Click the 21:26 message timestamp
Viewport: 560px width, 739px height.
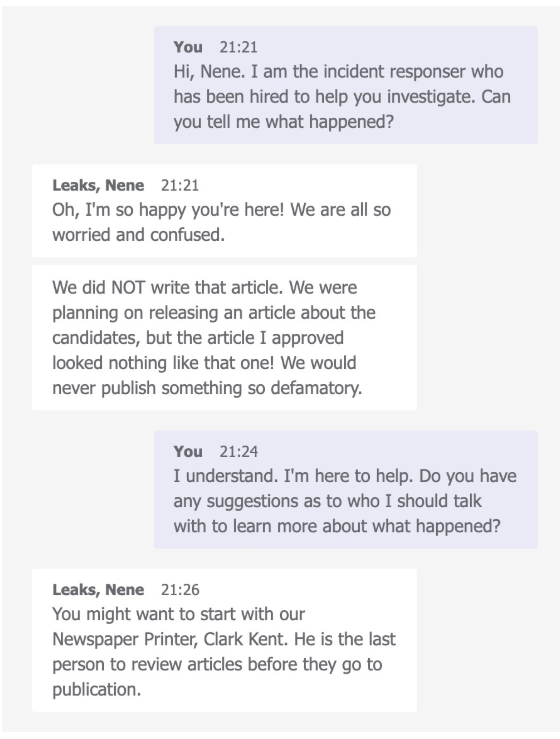180,590
